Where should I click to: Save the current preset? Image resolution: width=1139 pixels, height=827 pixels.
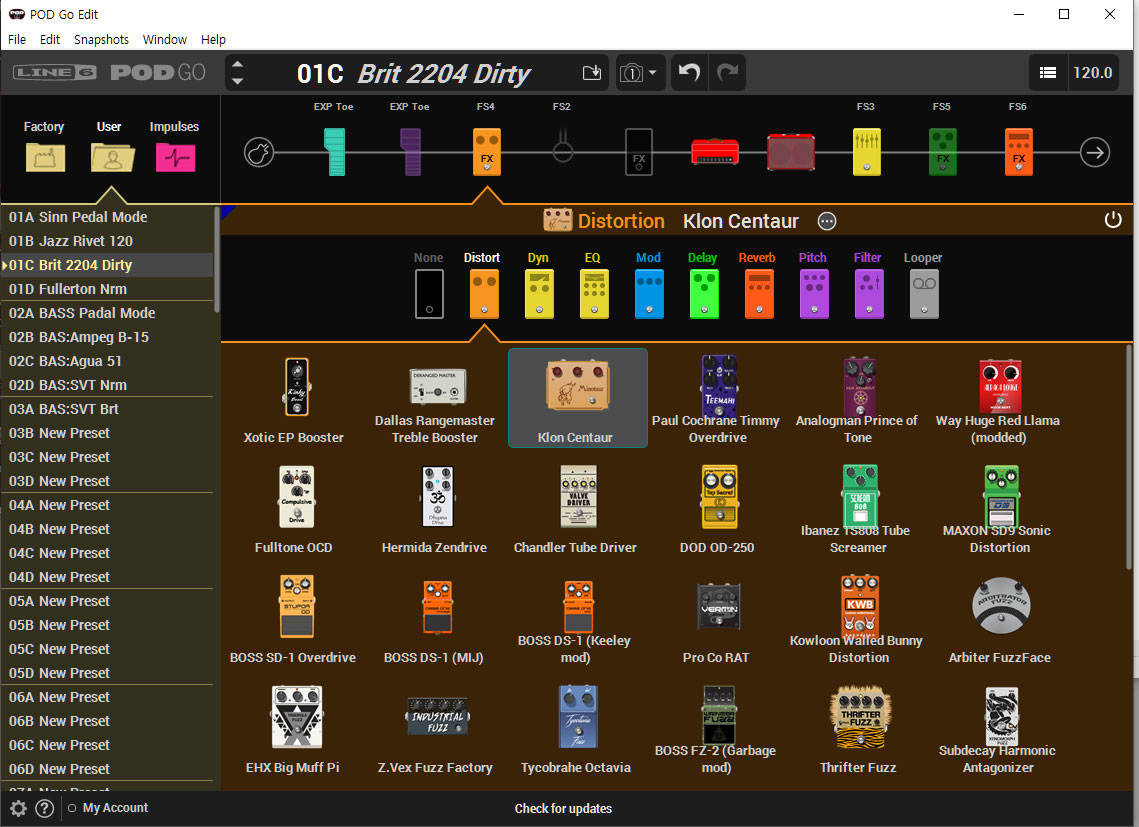pos(592,73)
